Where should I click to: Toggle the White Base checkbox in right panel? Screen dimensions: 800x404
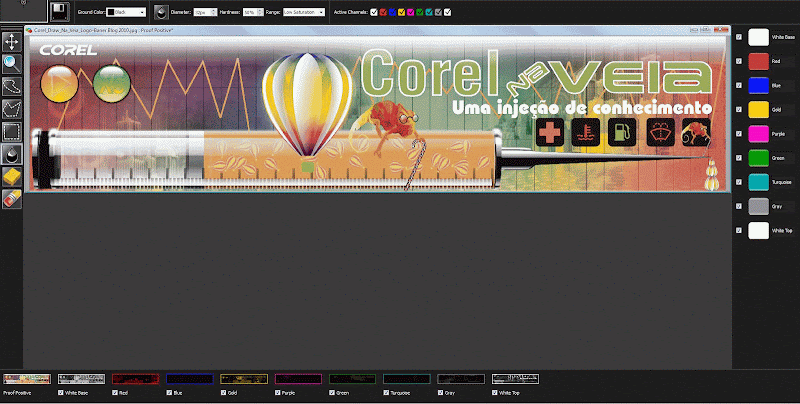(739, 37)
